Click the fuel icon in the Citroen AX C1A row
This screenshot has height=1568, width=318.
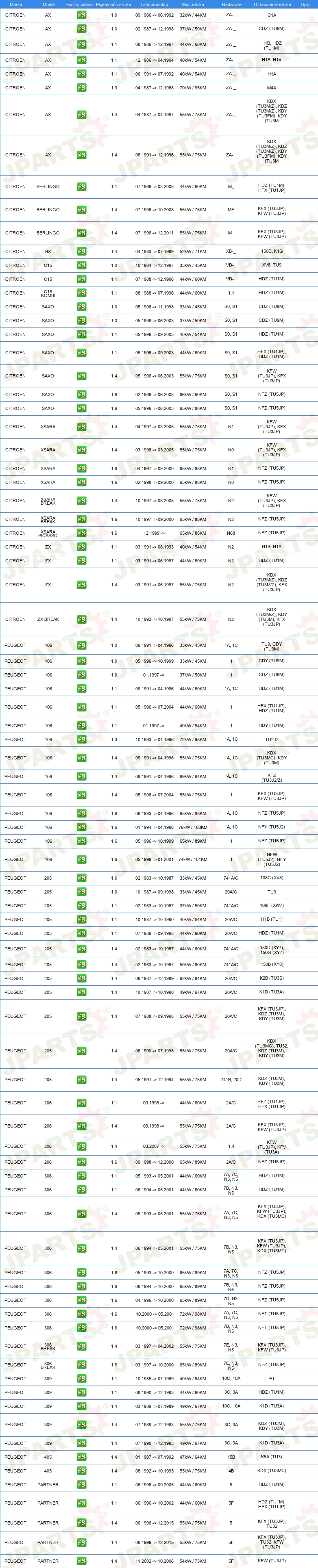pos(81,15)
